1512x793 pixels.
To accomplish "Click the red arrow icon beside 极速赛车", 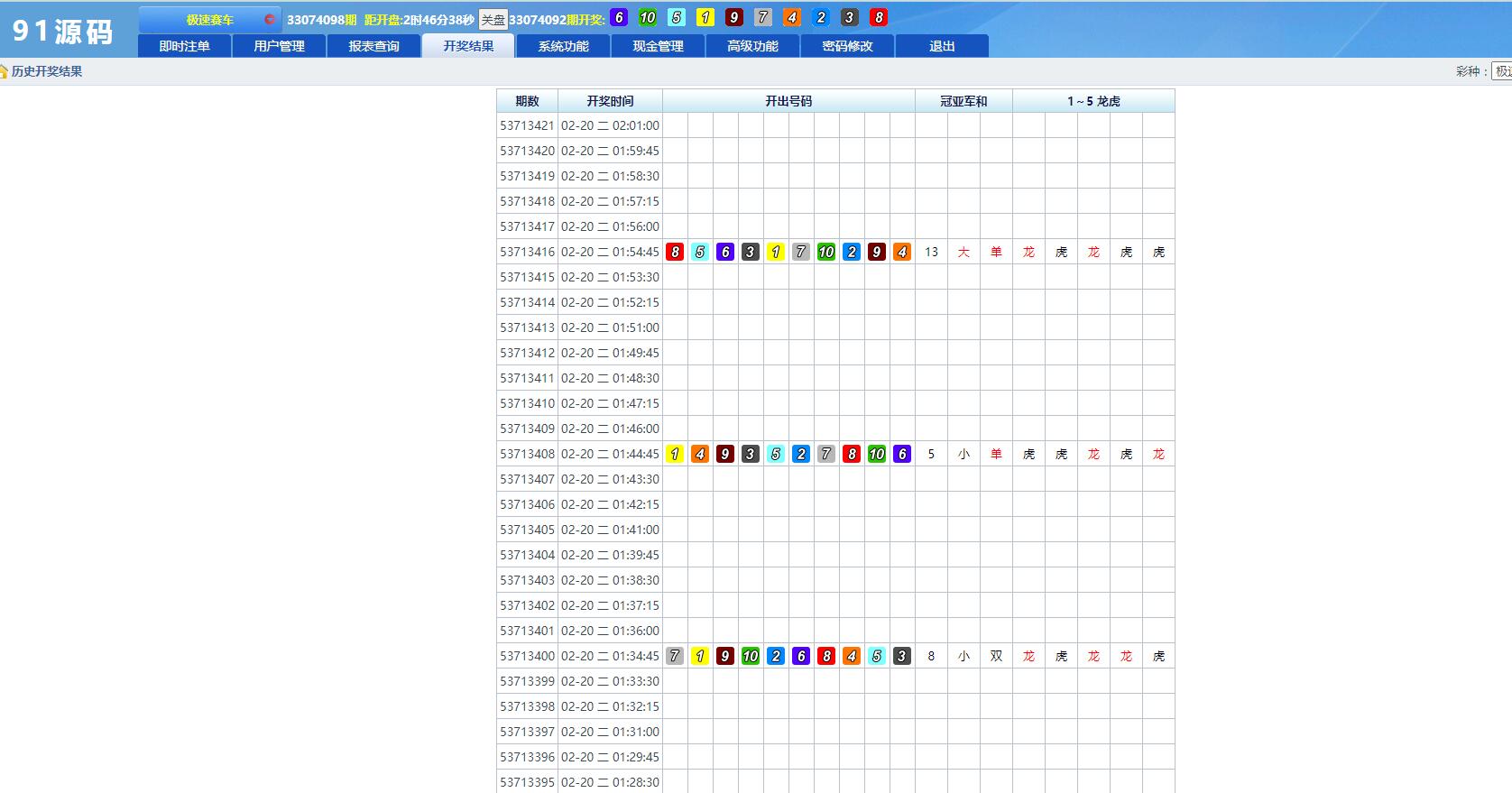I will [x=269, y=20].
